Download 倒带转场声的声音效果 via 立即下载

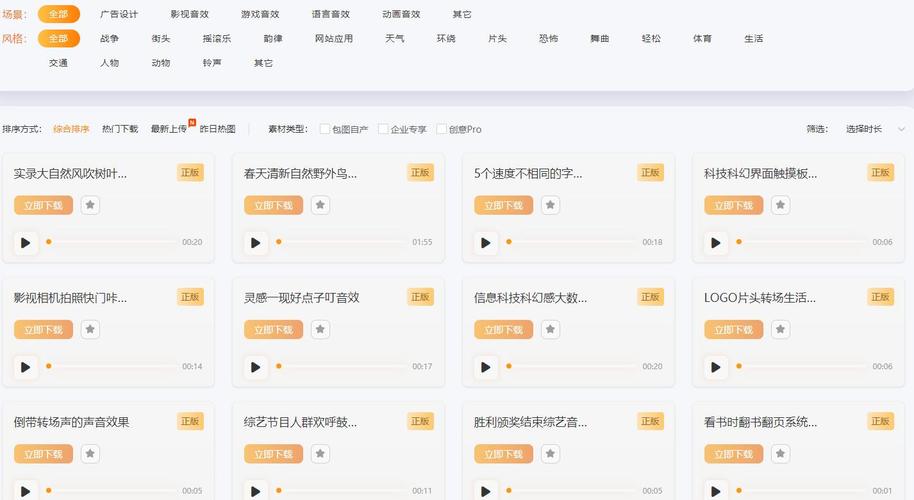(x=44, y=453)
